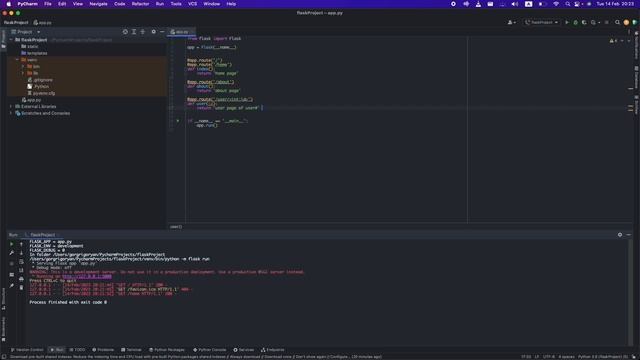Toggle Project tool window stripe button
The height and width of the screenshot is (360, 640).
tap(3, 39)
